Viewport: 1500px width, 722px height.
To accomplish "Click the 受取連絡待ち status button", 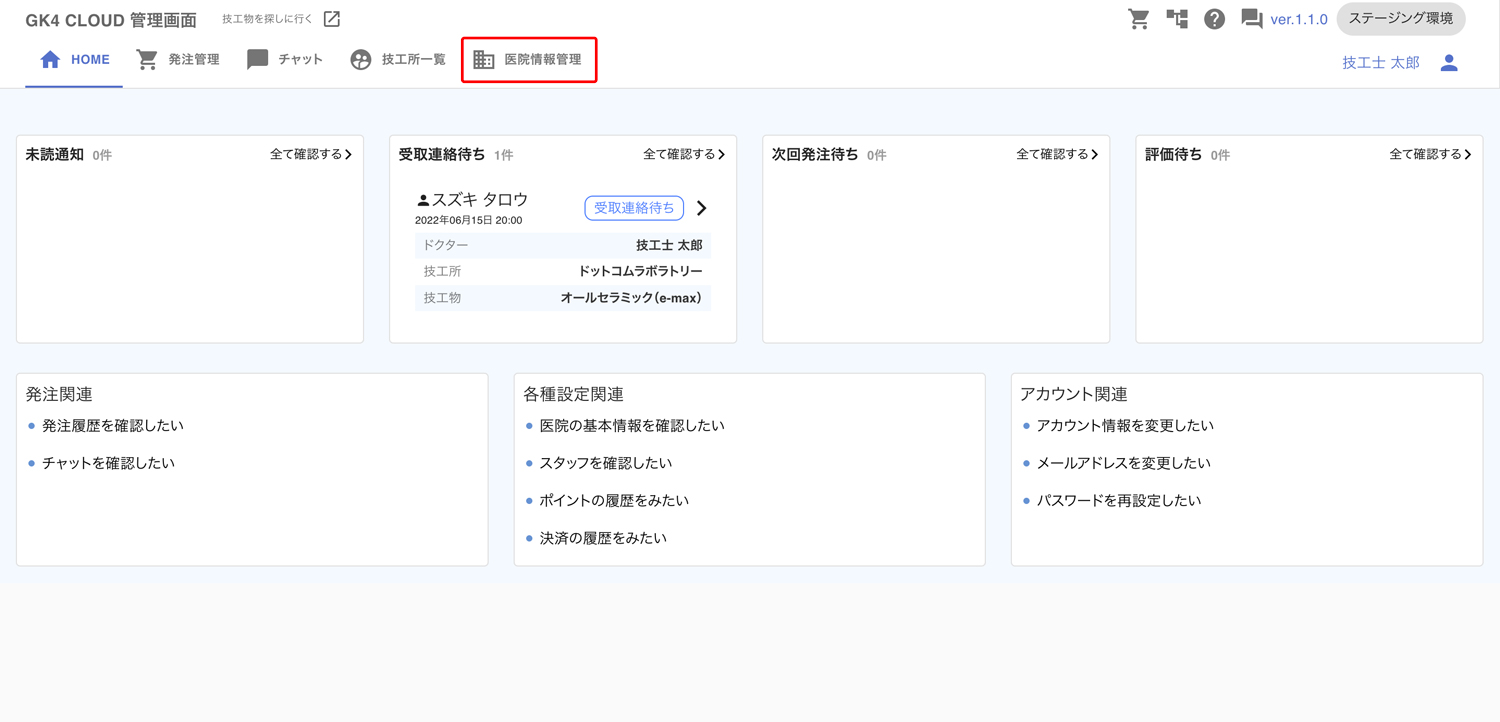I will coord(634,208).
